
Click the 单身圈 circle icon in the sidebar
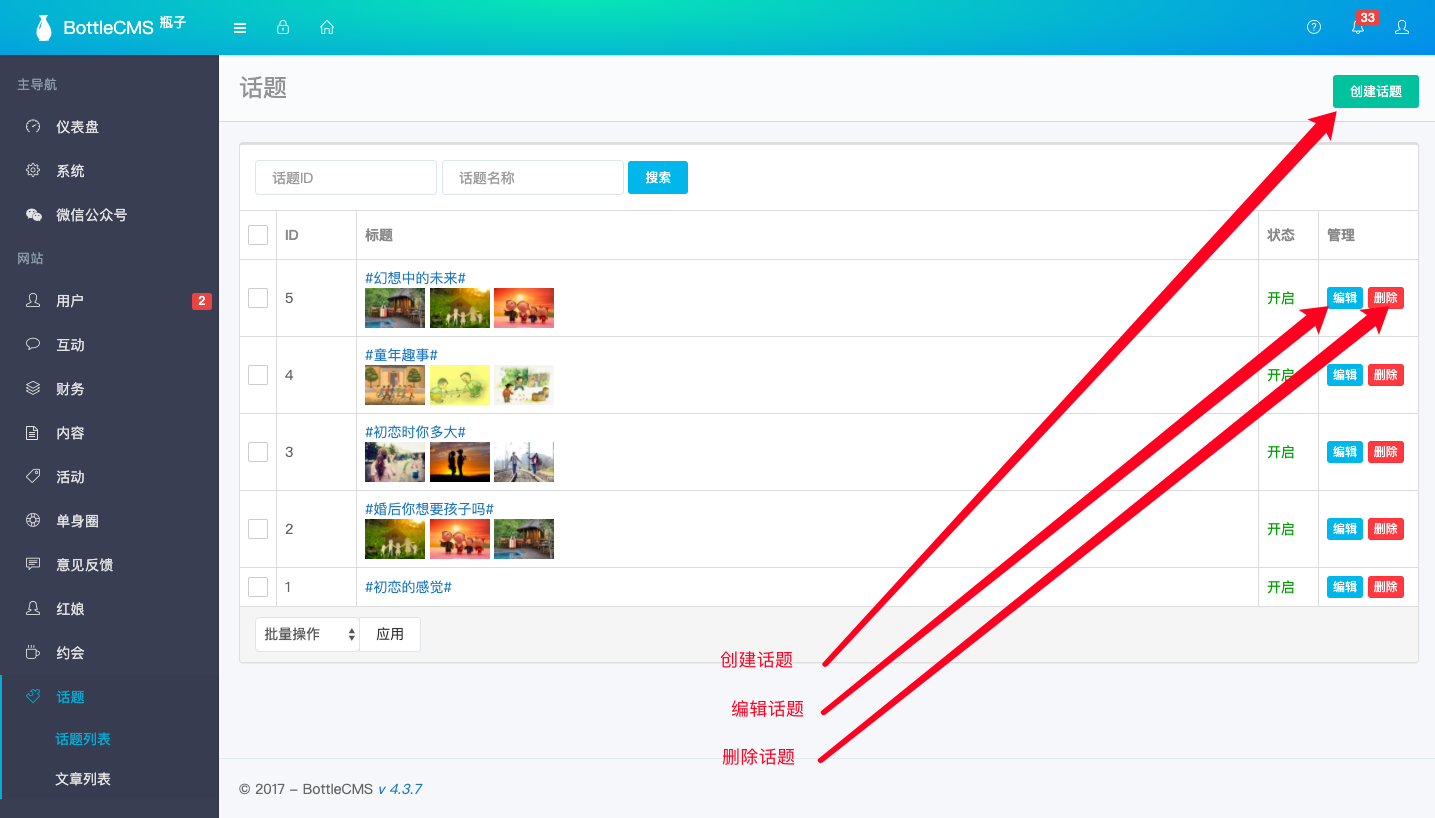[x=33, y=521]
